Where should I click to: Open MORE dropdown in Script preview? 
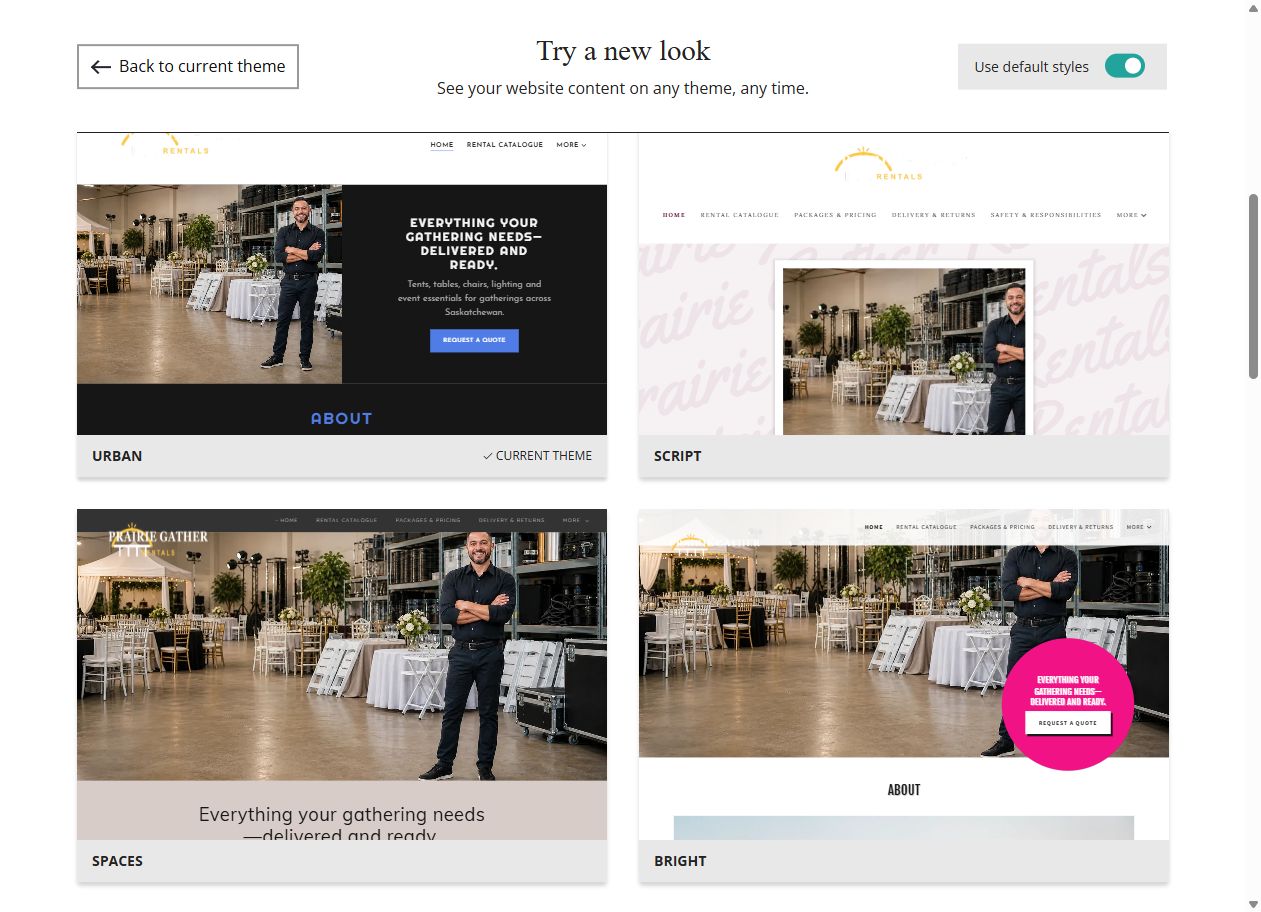tap(1131, 215)
